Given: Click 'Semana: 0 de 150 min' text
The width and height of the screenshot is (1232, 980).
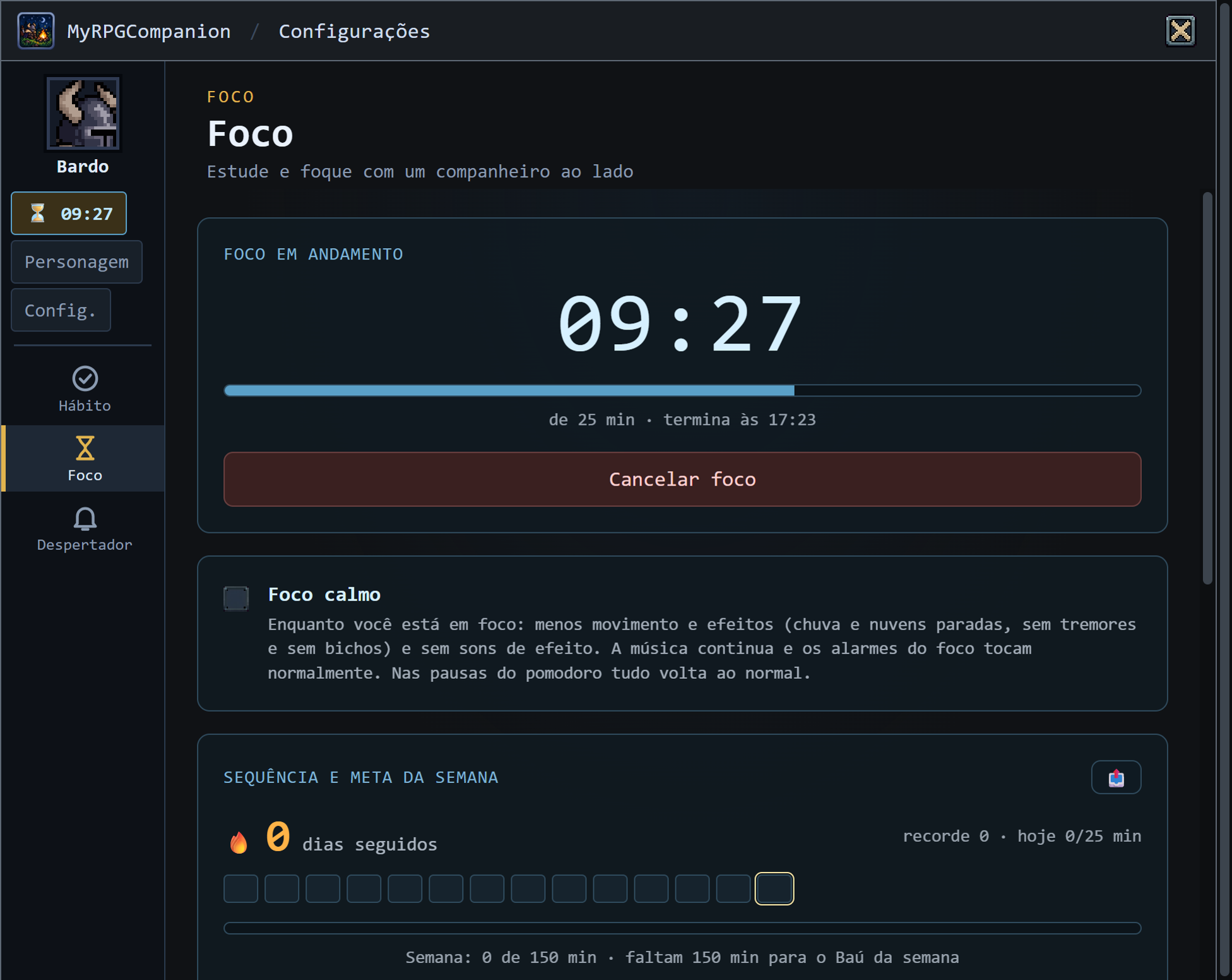Looking at the screenshot, I should pyautogui.click(x=500, y=957).
